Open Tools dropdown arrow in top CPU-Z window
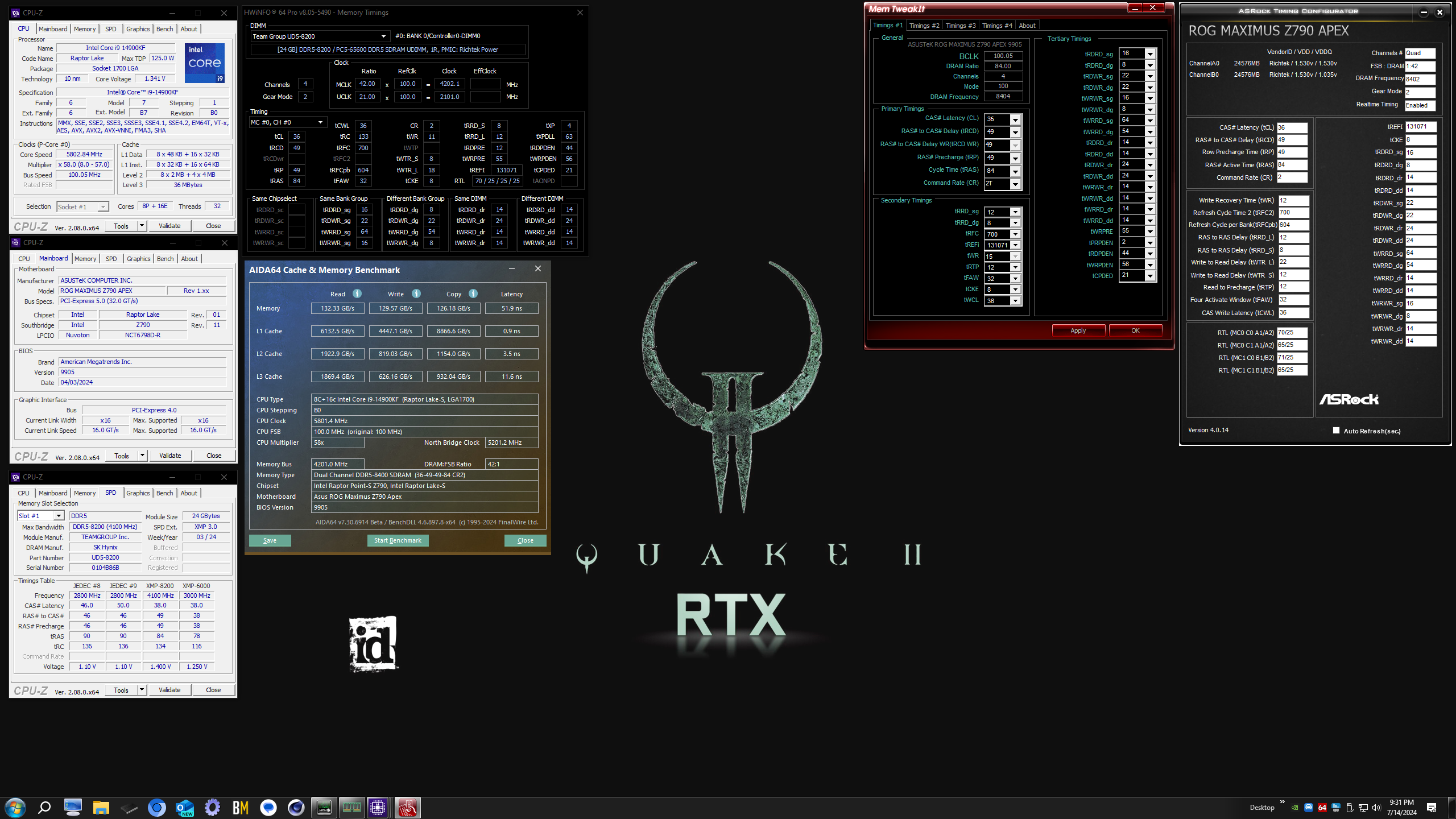The width and height of the screenshot is (1456, 819). (x=142, y=226)
